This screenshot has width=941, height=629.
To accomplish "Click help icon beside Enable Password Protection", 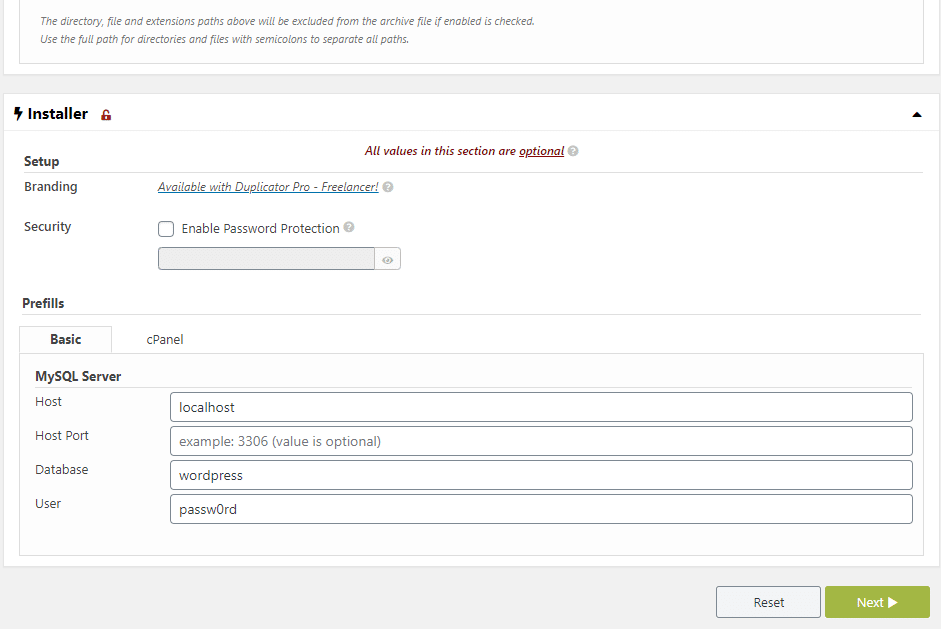I will [x=349, y=228].
